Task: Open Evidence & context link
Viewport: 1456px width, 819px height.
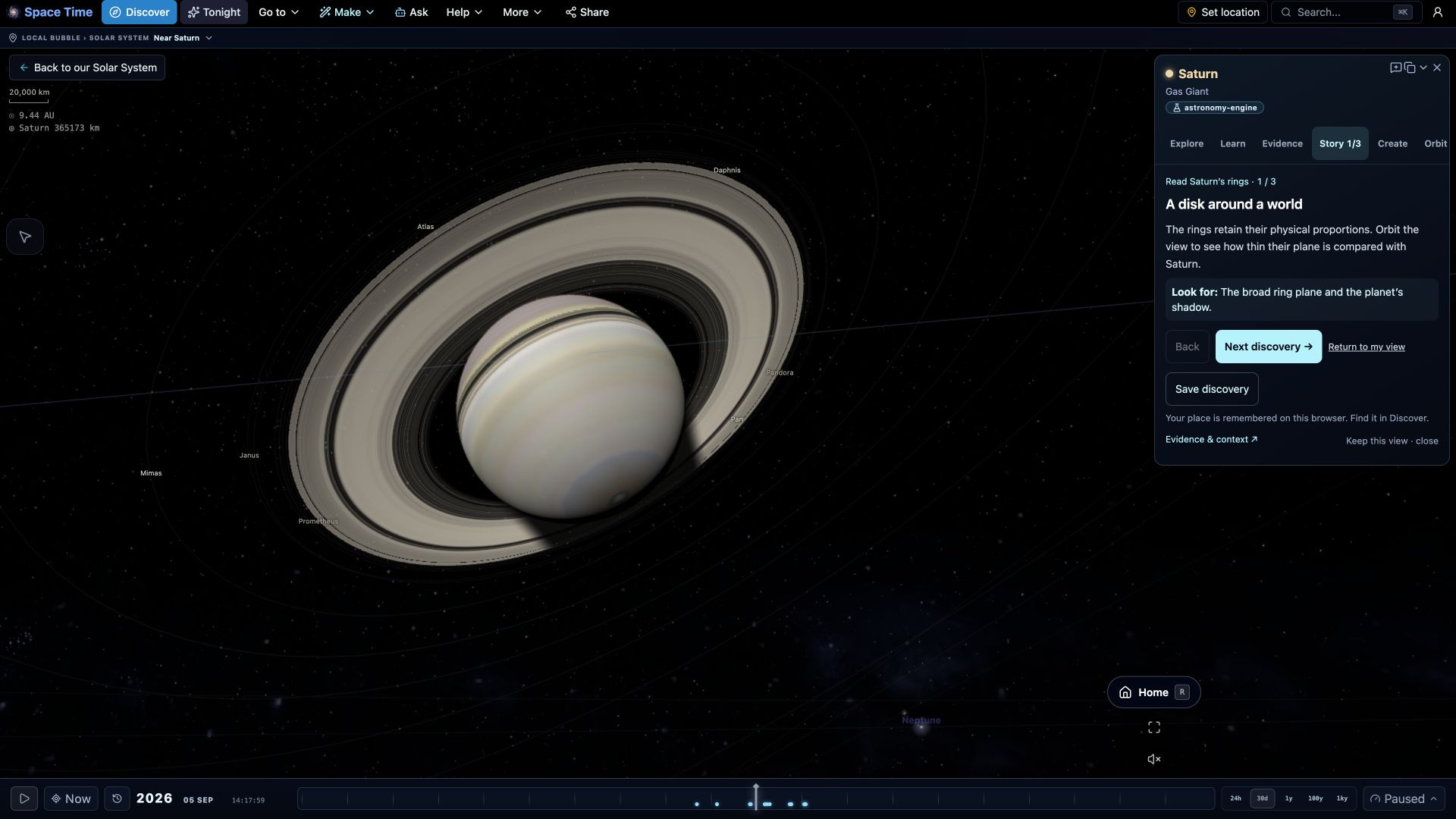Action: tap(1211, 439)
